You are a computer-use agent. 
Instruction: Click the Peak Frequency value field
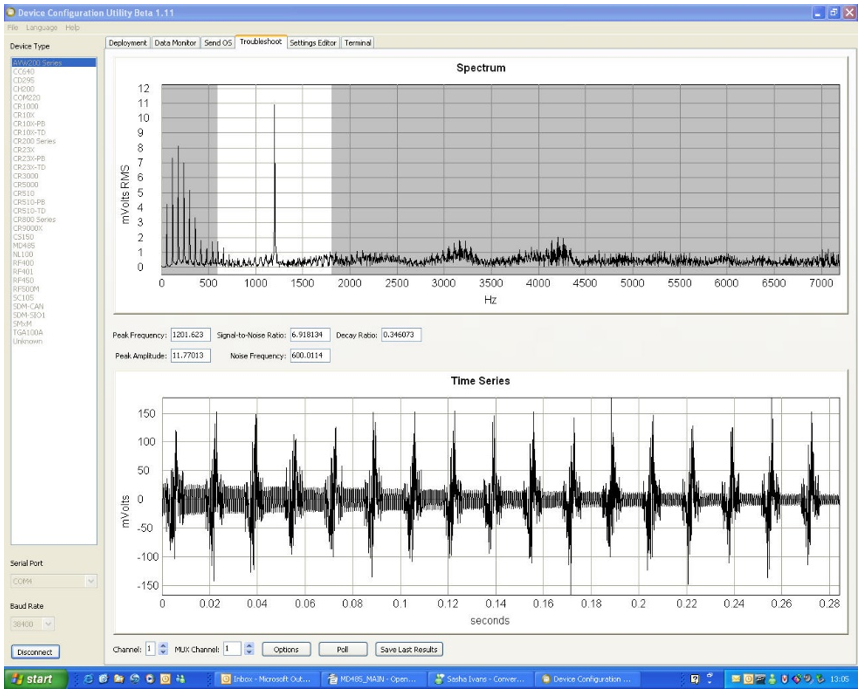pyautogui.click(x=190, y=335)
